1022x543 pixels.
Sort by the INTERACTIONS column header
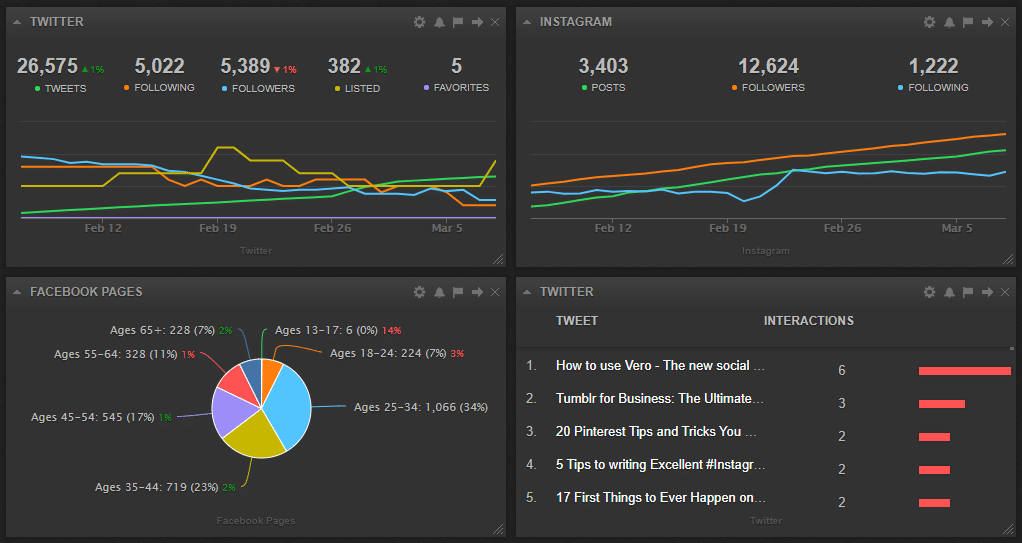(x=809, y=321)
